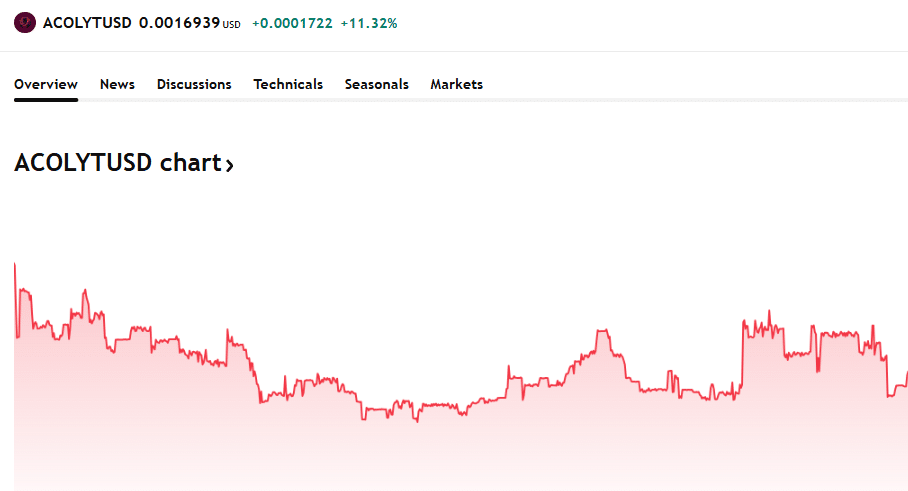
Task: Click the ACOLYTUSD coin logo icon
Action: point(25,22)
